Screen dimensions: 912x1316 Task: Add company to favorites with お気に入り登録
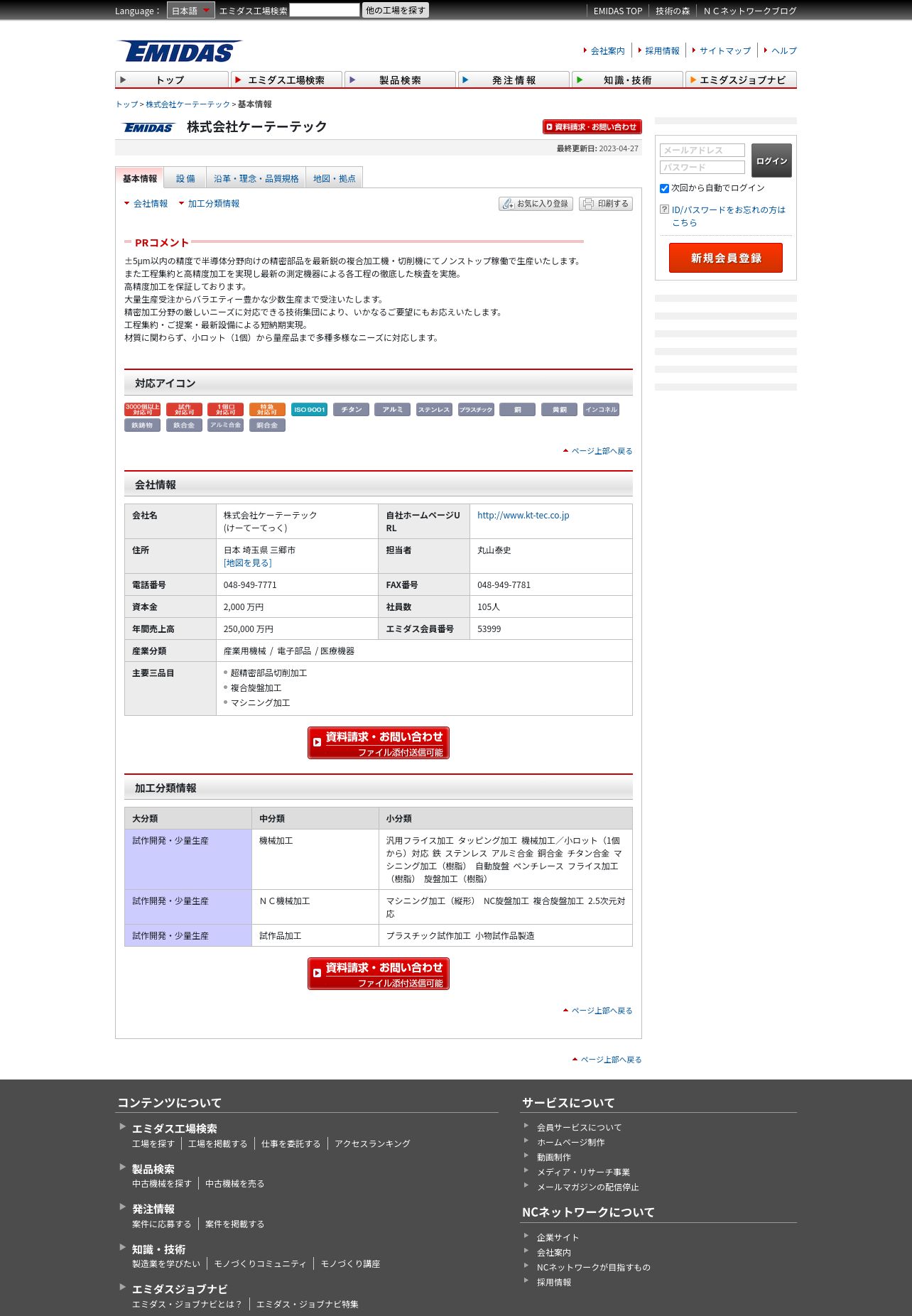(x=536, y=204)
